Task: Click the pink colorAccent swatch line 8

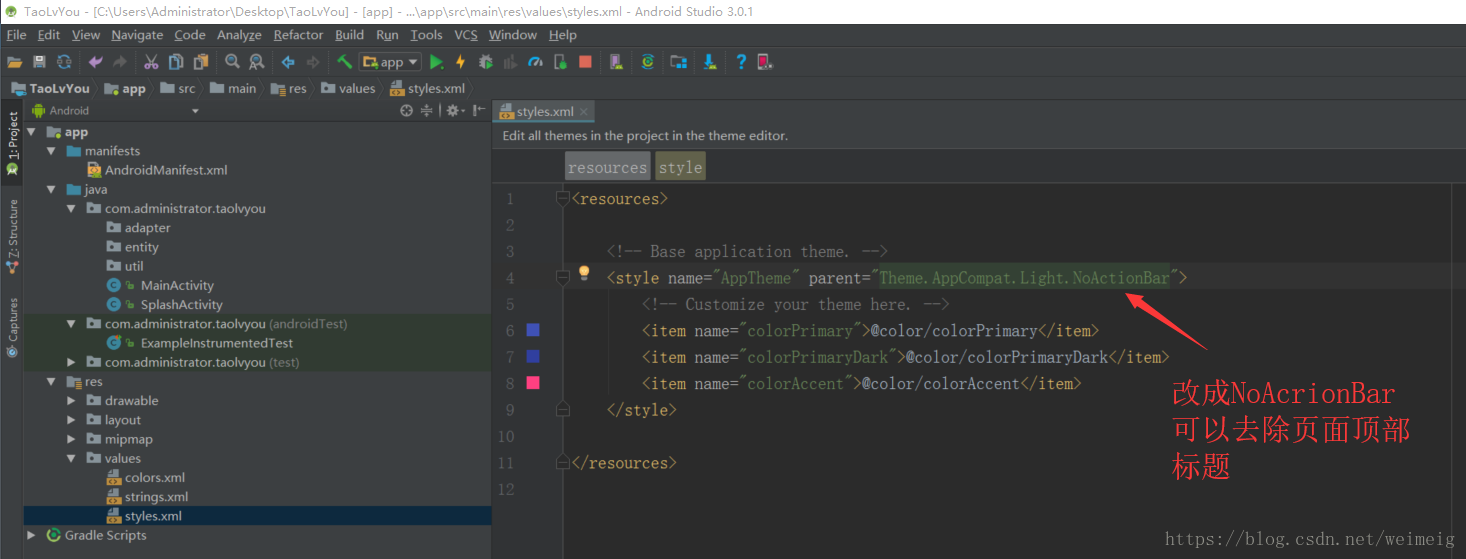Action: [x=533, y=383]
